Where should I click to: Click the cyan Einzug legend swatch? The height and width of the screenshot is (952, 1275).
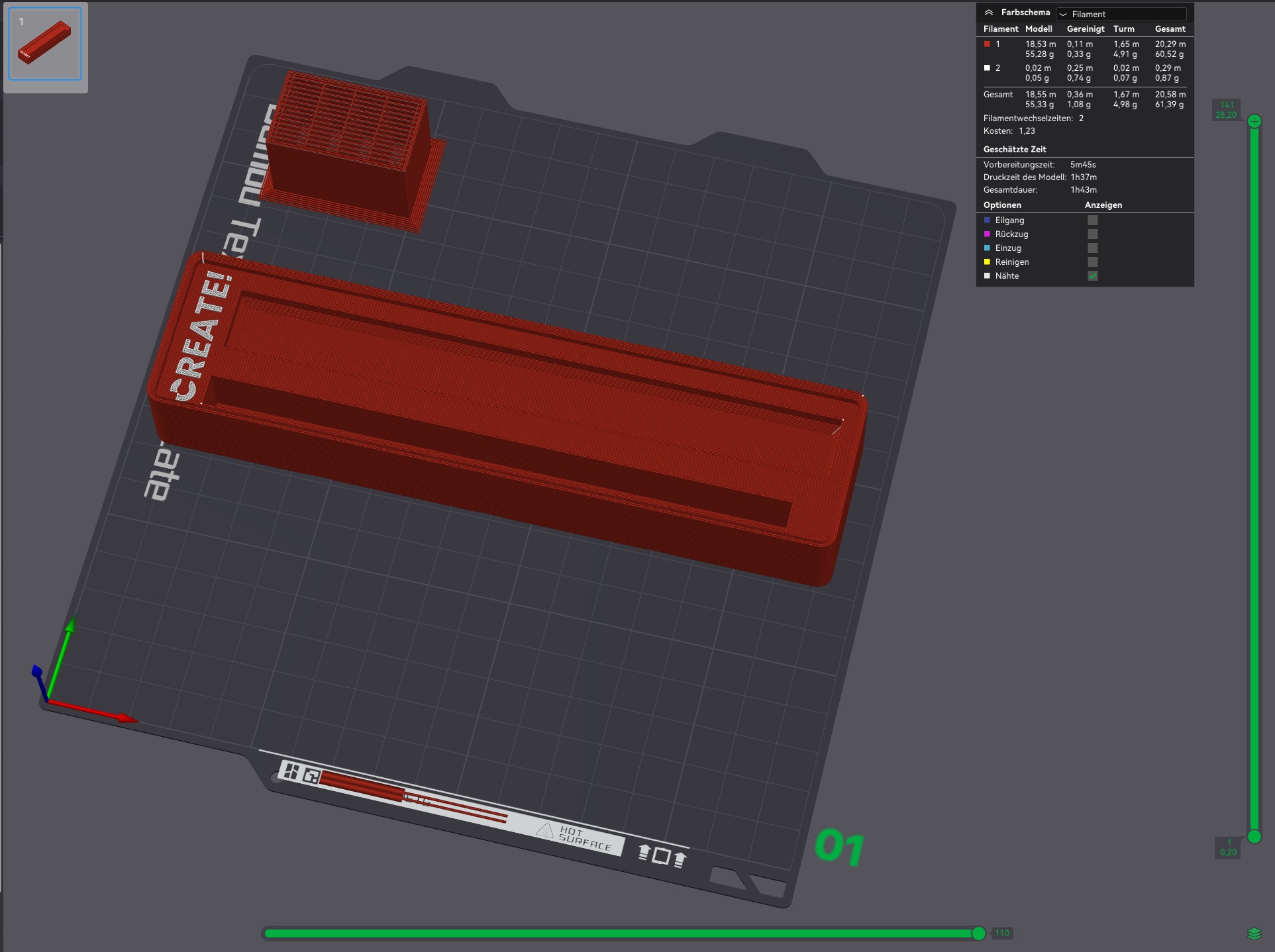[x=988, y=248]
